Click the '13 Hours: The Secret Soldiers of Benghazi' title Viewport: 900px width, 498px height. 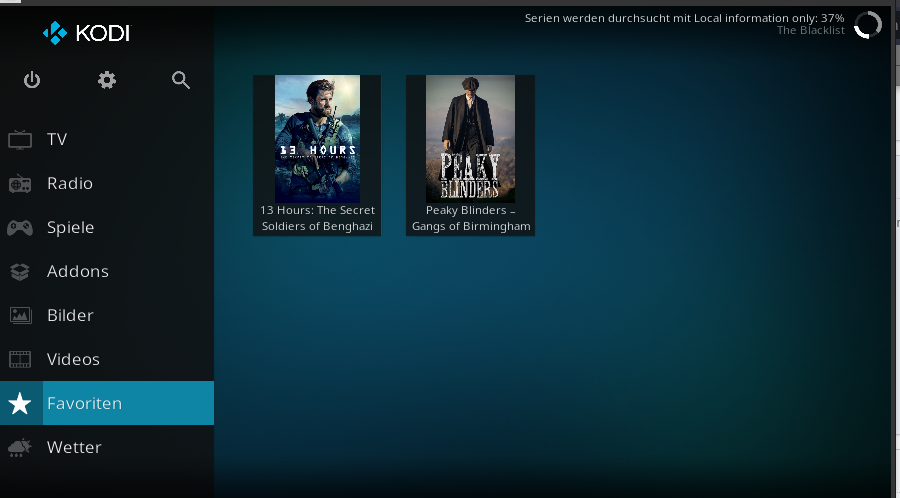pos(317,218)
